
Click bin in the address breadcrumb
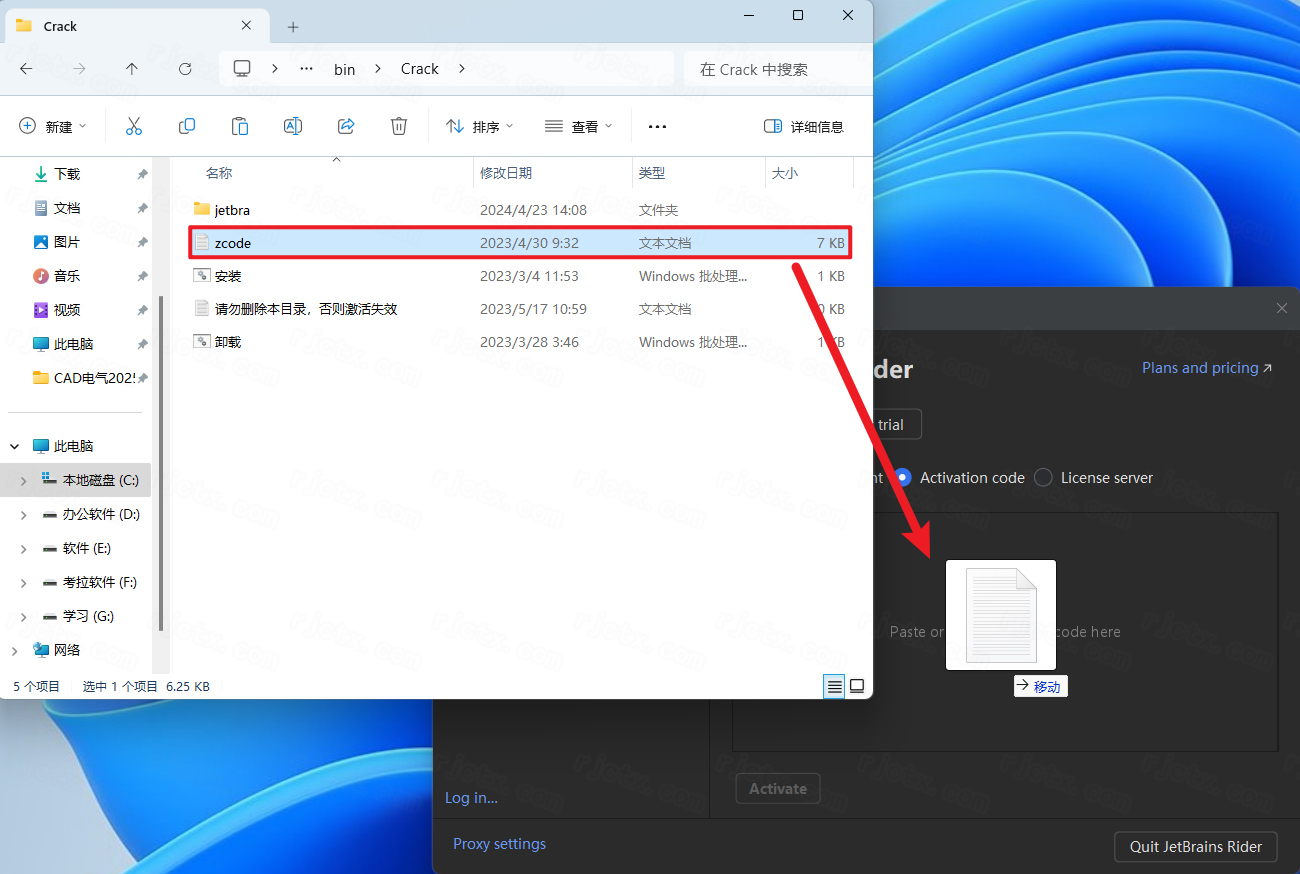tap(344, 69)
